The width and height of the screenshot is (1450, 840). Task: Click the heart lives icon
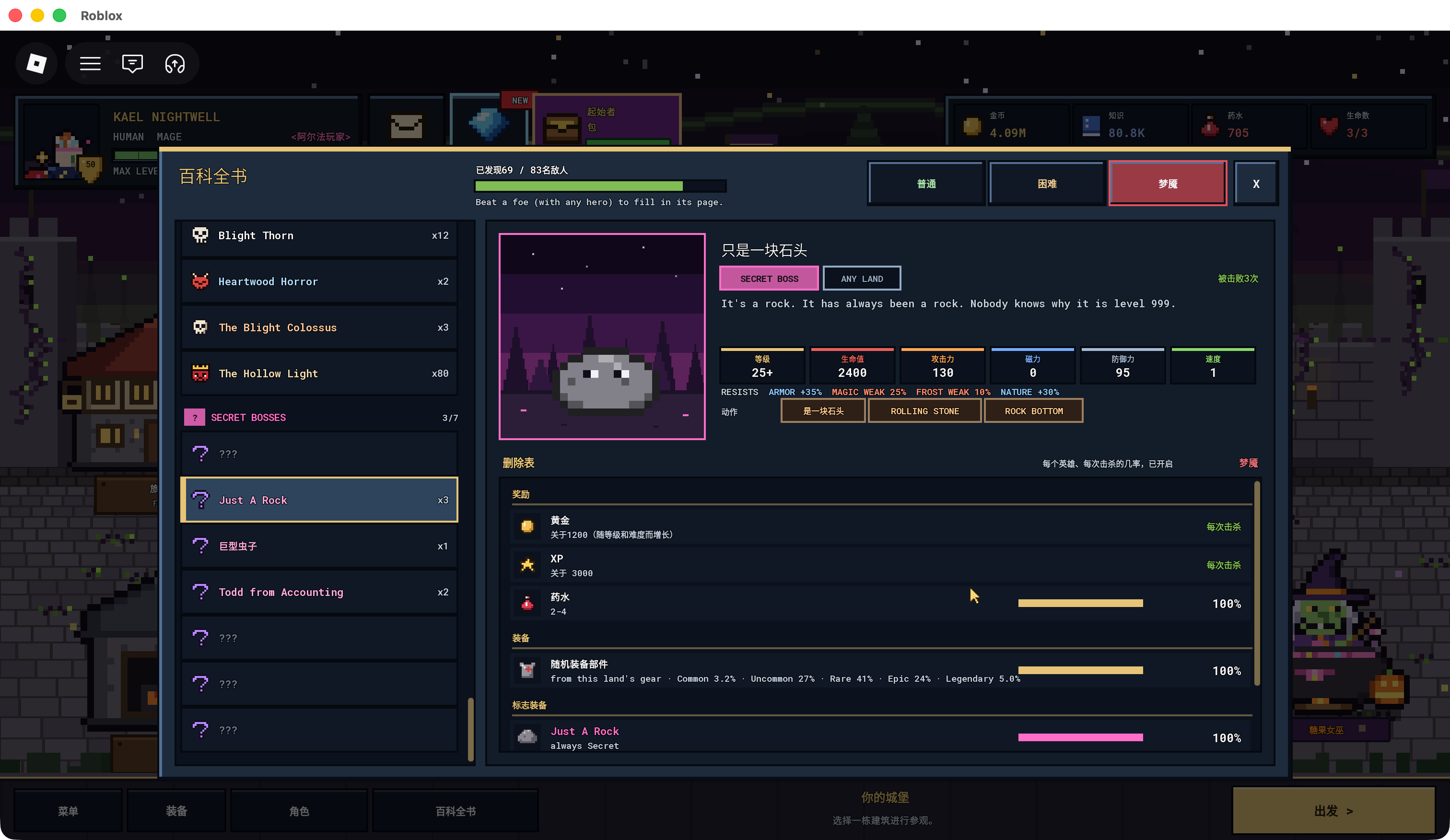(1329, 126)
